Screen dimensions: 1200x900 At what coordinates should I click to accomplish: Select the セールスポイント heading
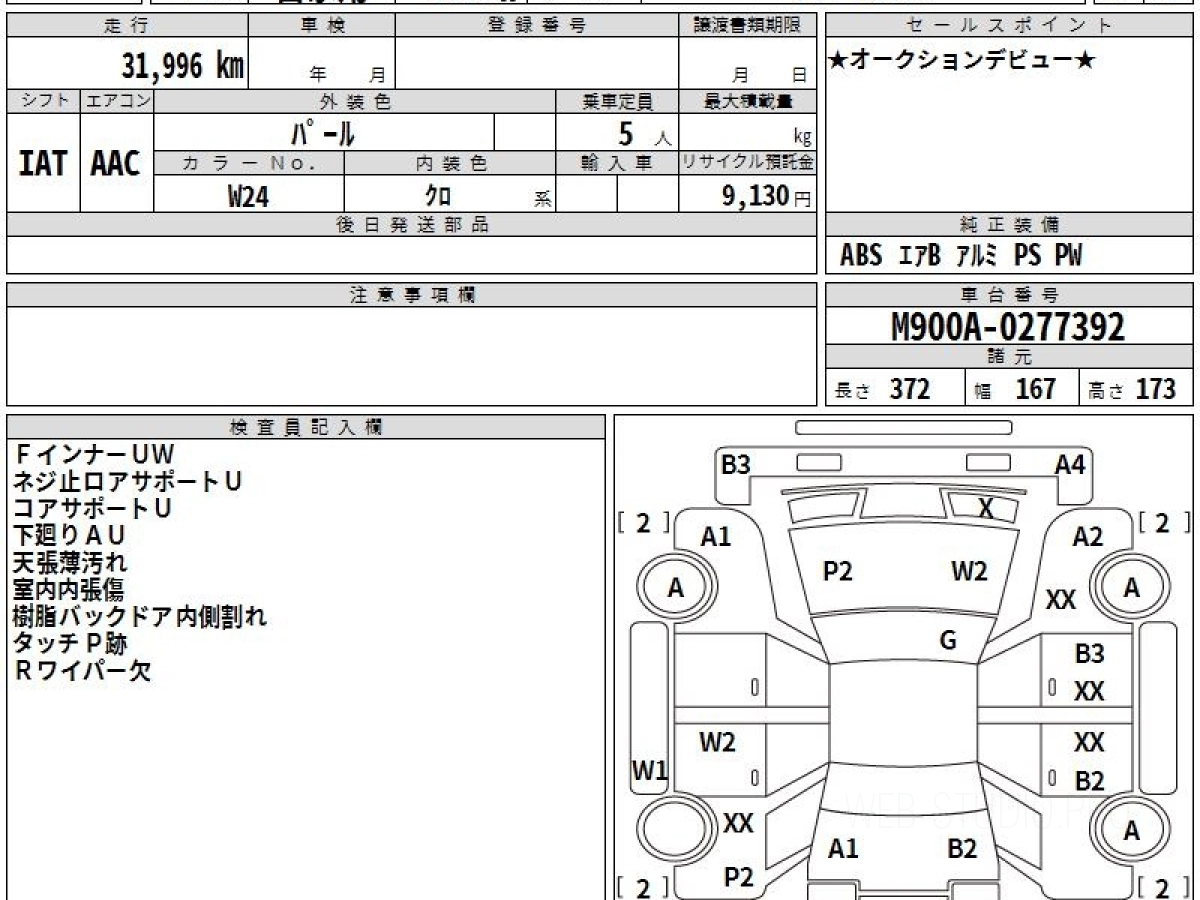1009,26
